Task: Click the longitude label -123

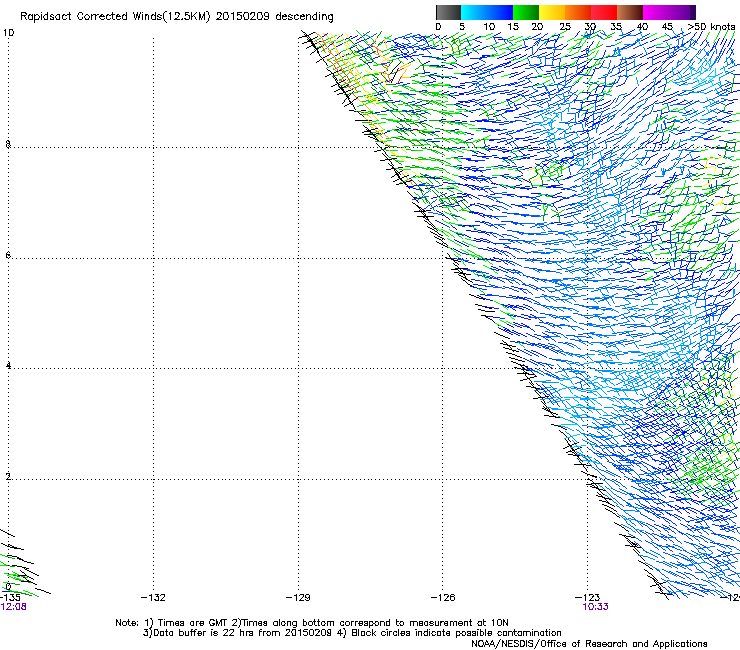Action: coord(588,598)
